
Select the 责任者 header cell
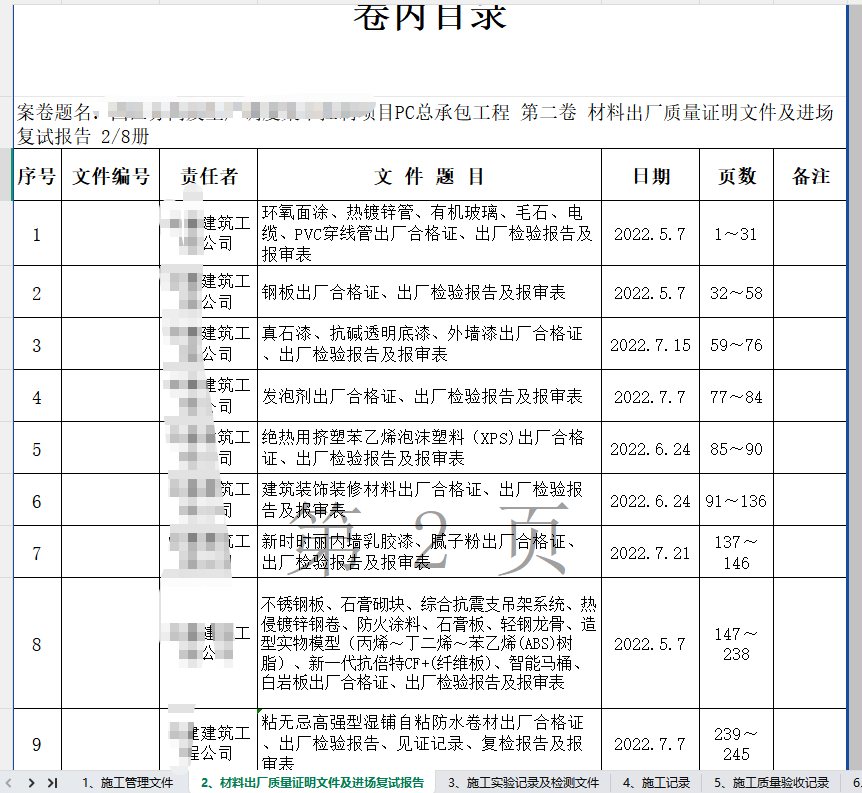(209, 176)
